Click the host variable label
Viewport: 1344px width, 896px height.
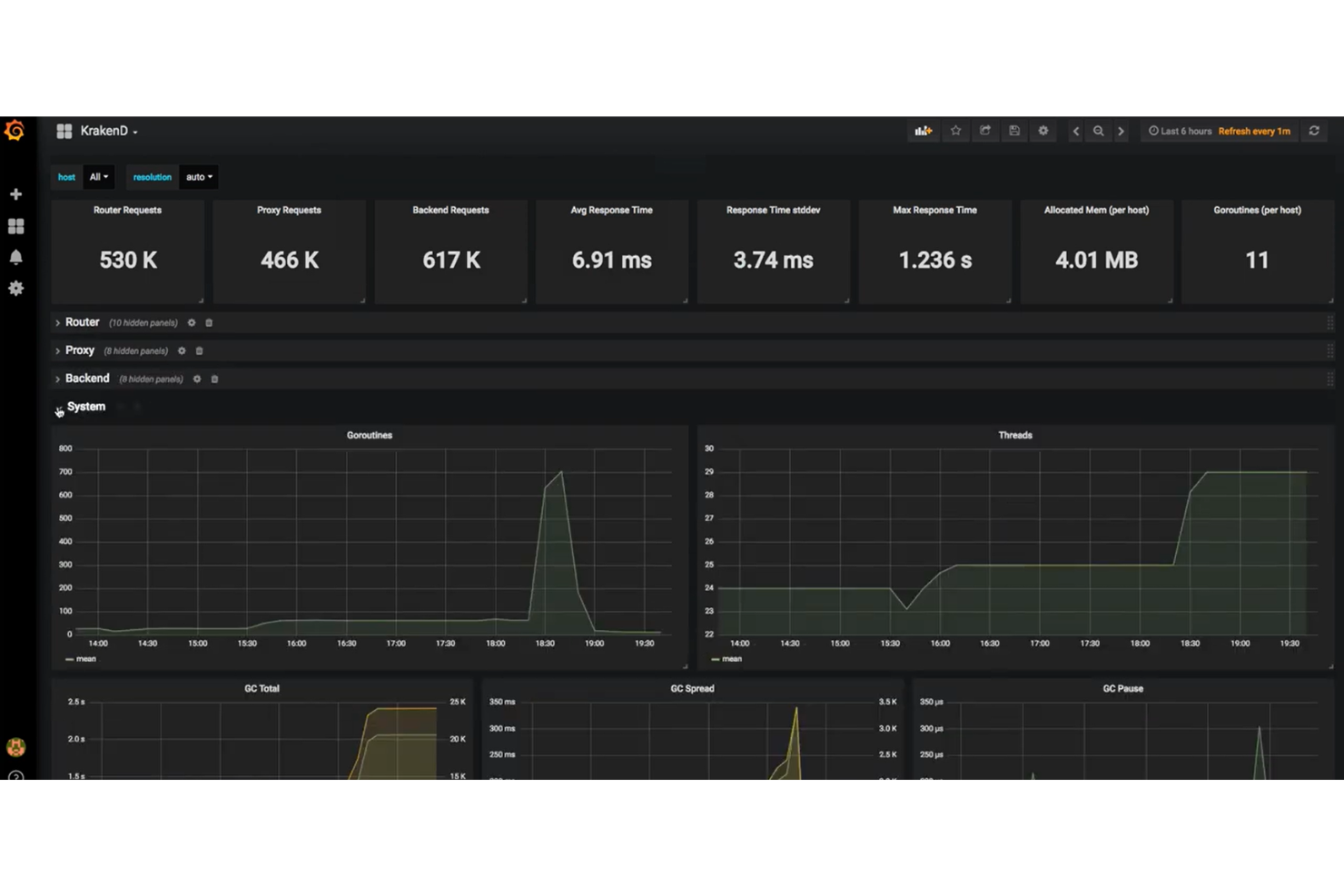click(x=67, y=177)
